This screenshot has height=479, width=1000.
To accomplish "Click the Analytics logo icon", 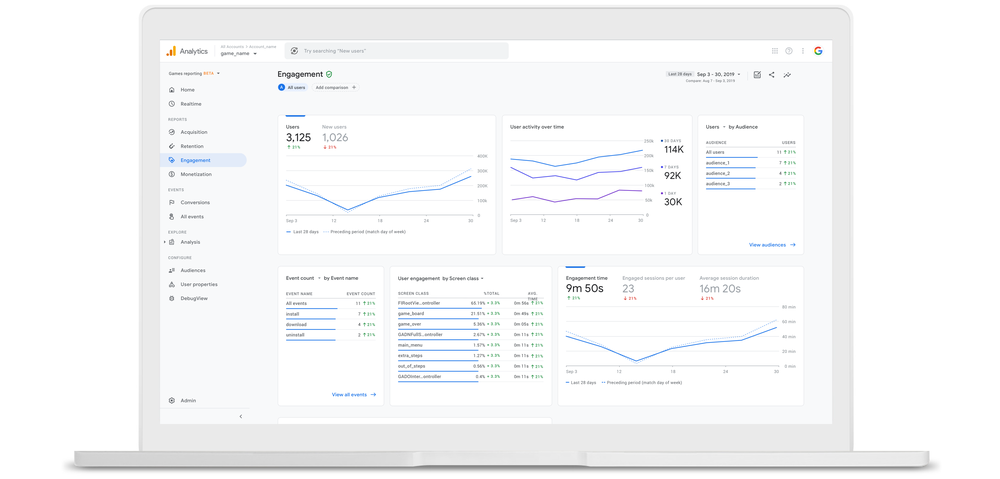I will pos(171,51).
